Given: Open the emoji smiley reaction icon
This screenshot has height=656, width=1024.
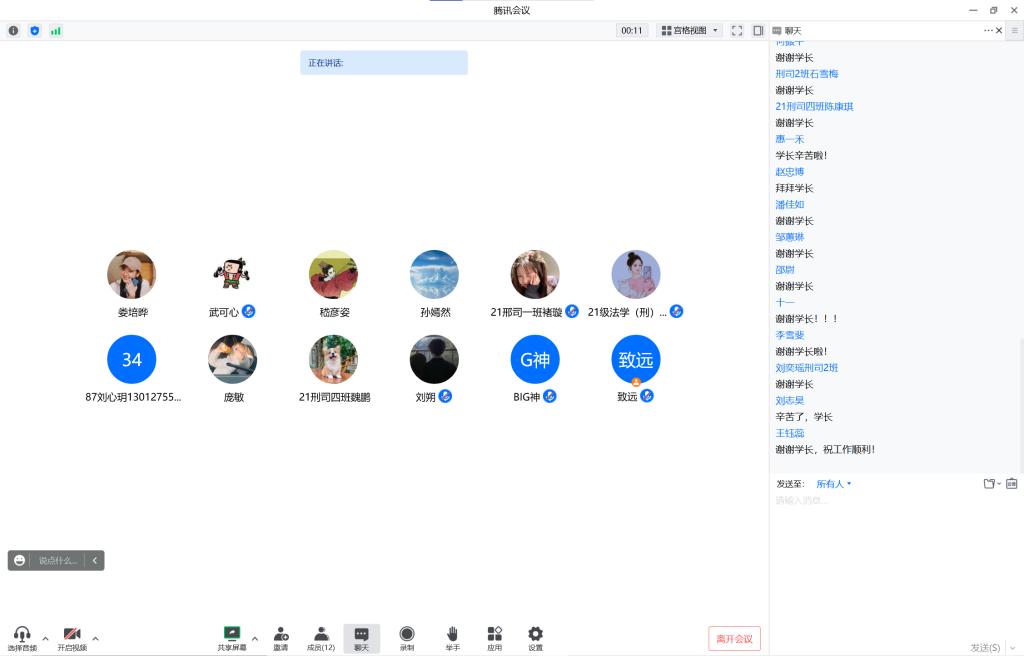Looking at the screenshot, I should [x=20, y=561].
